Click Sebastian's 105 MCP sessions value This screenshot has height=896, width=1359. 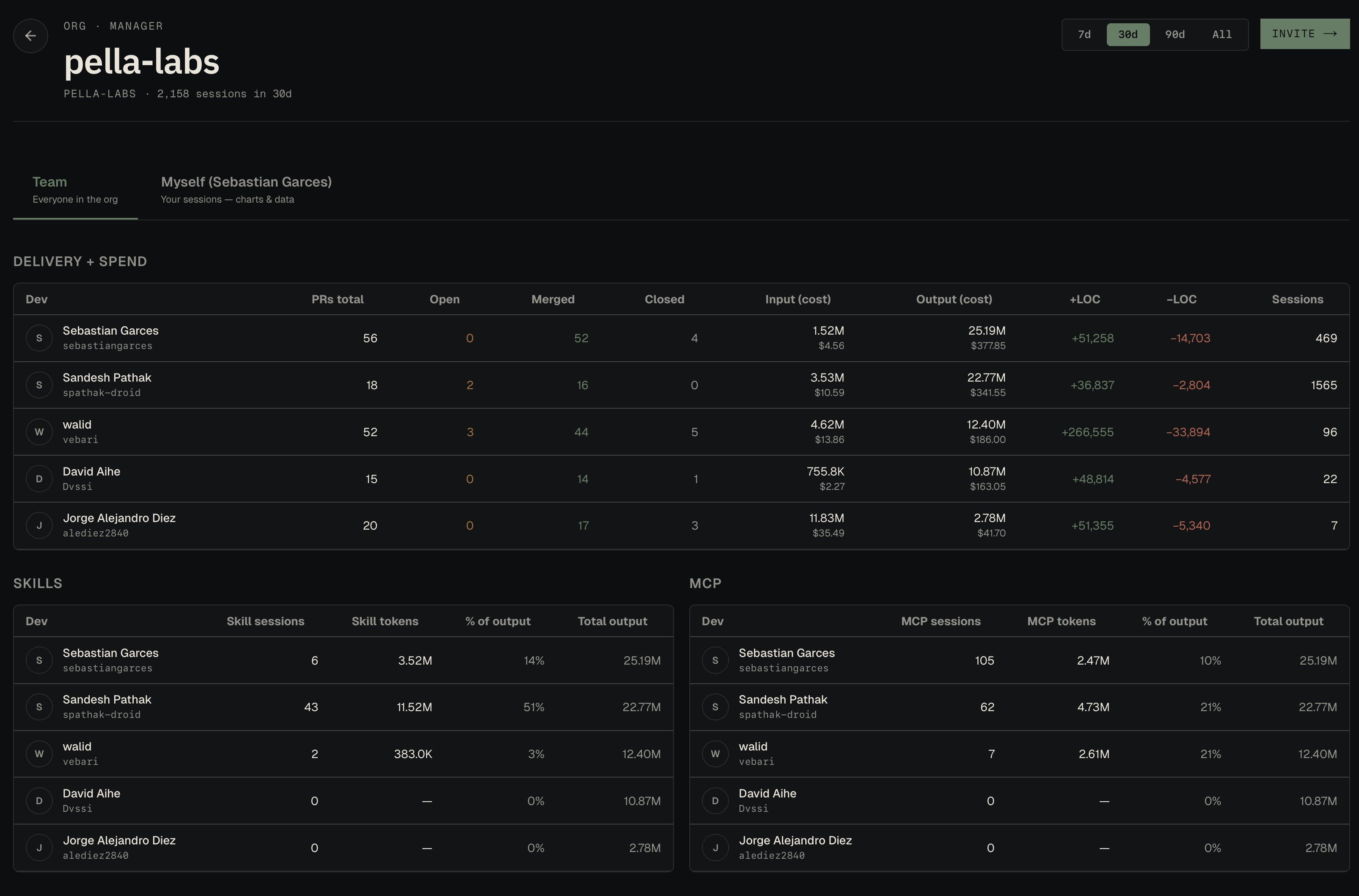coord(984,660)
